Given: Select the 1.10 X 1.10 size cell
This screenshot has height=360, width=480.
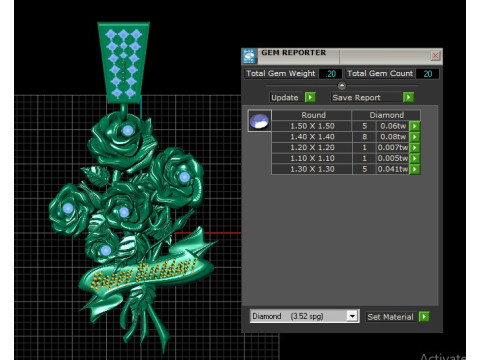Looking at the screenshot, I should coord(312,158).
